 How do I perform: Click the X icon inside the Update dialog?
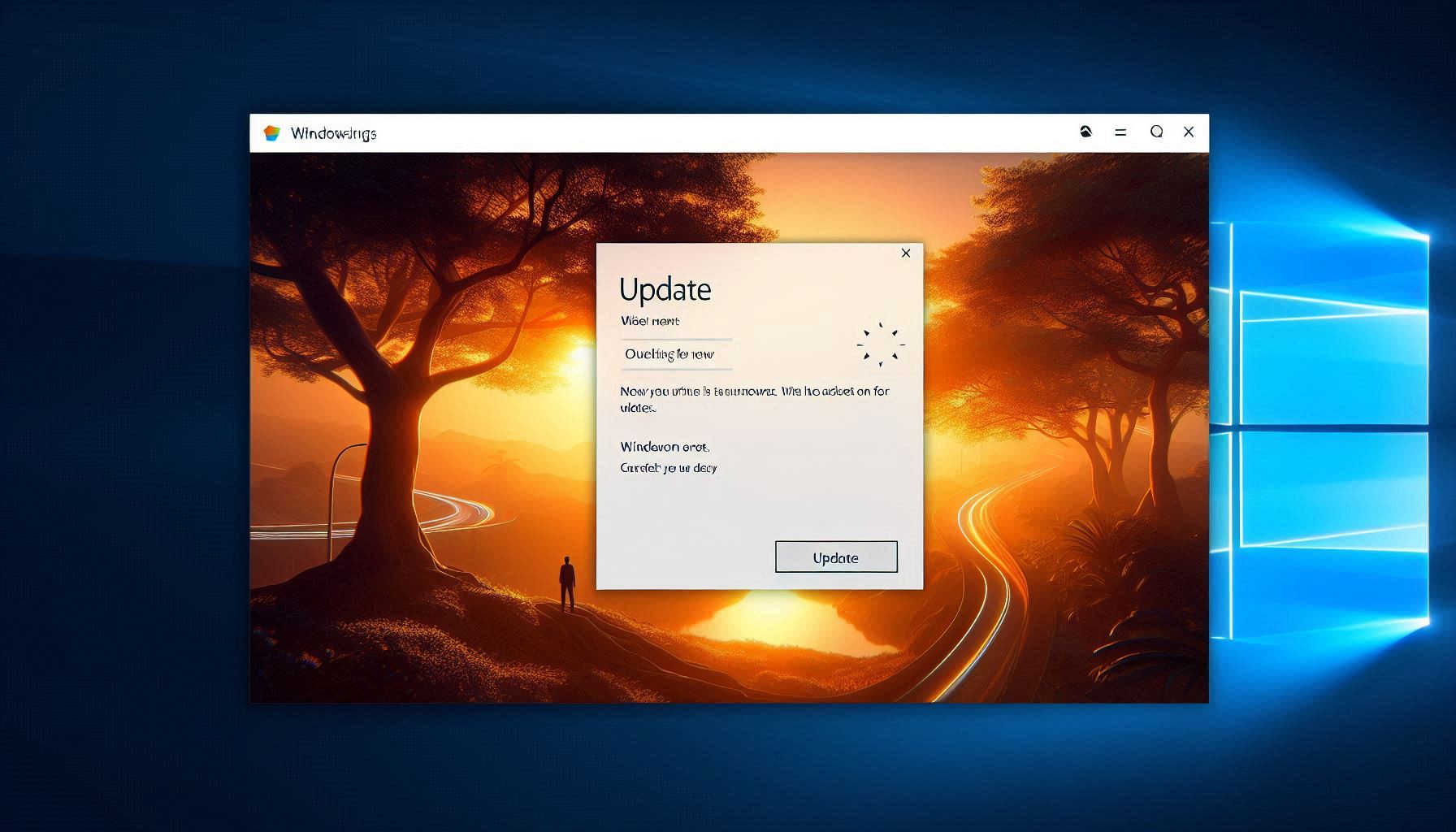pos(906,253)
